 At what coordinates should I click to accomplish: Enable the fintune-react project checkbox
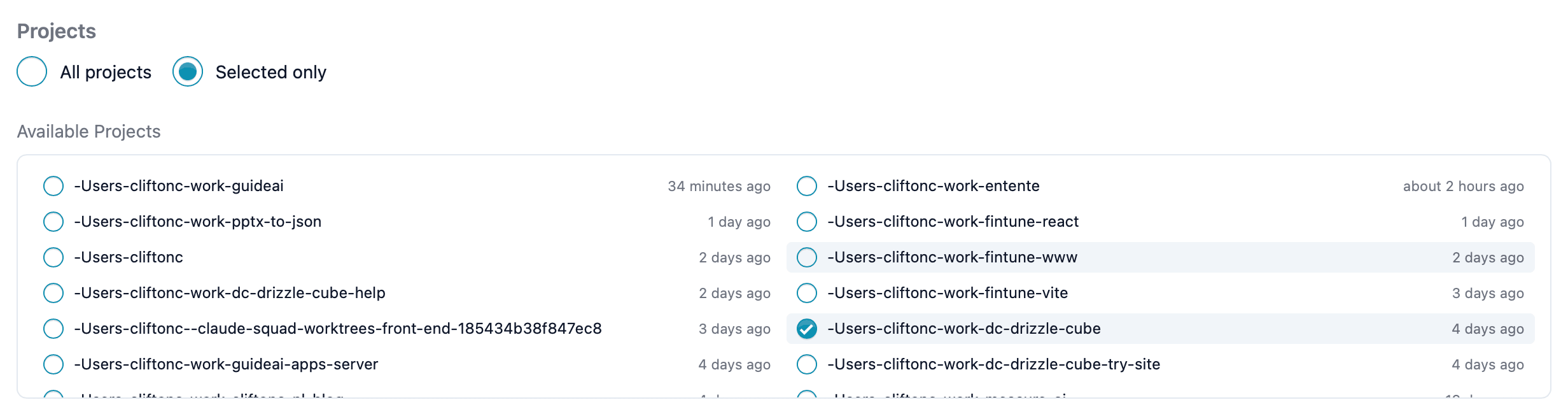coord(807,222)
